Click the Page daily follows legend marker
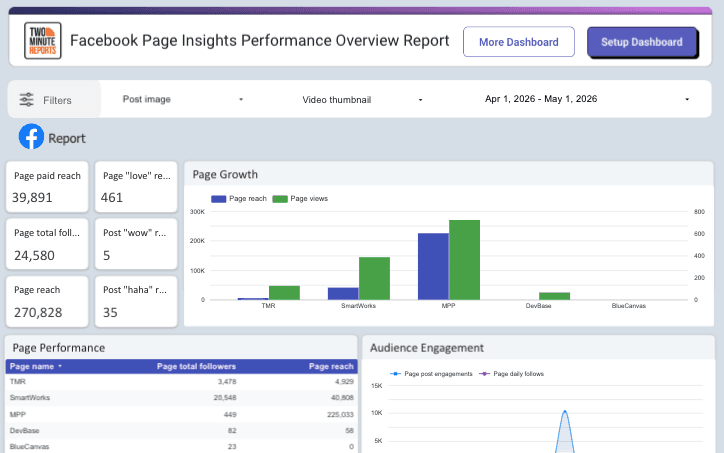The image size is (724, 453). 484,374
